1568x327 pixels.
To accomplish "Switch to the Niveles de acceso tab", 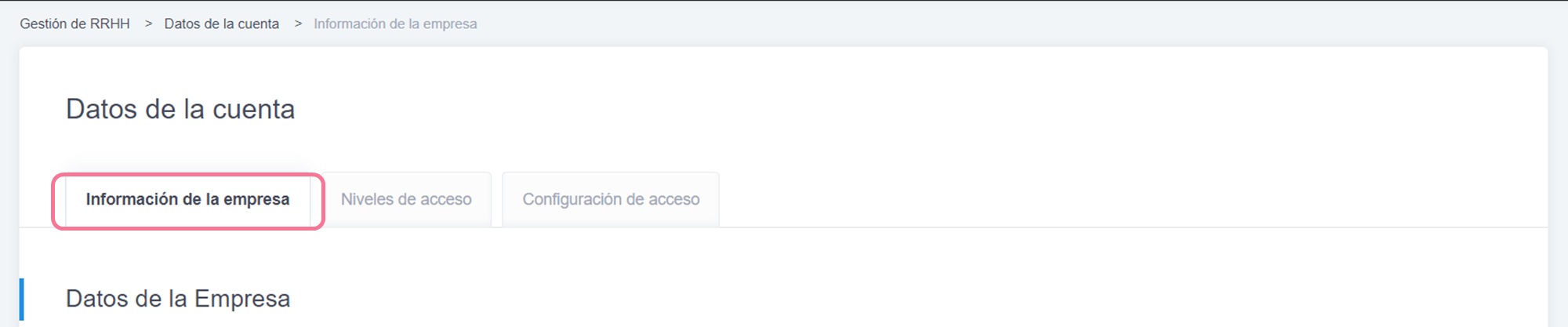I will pos(406,200).
